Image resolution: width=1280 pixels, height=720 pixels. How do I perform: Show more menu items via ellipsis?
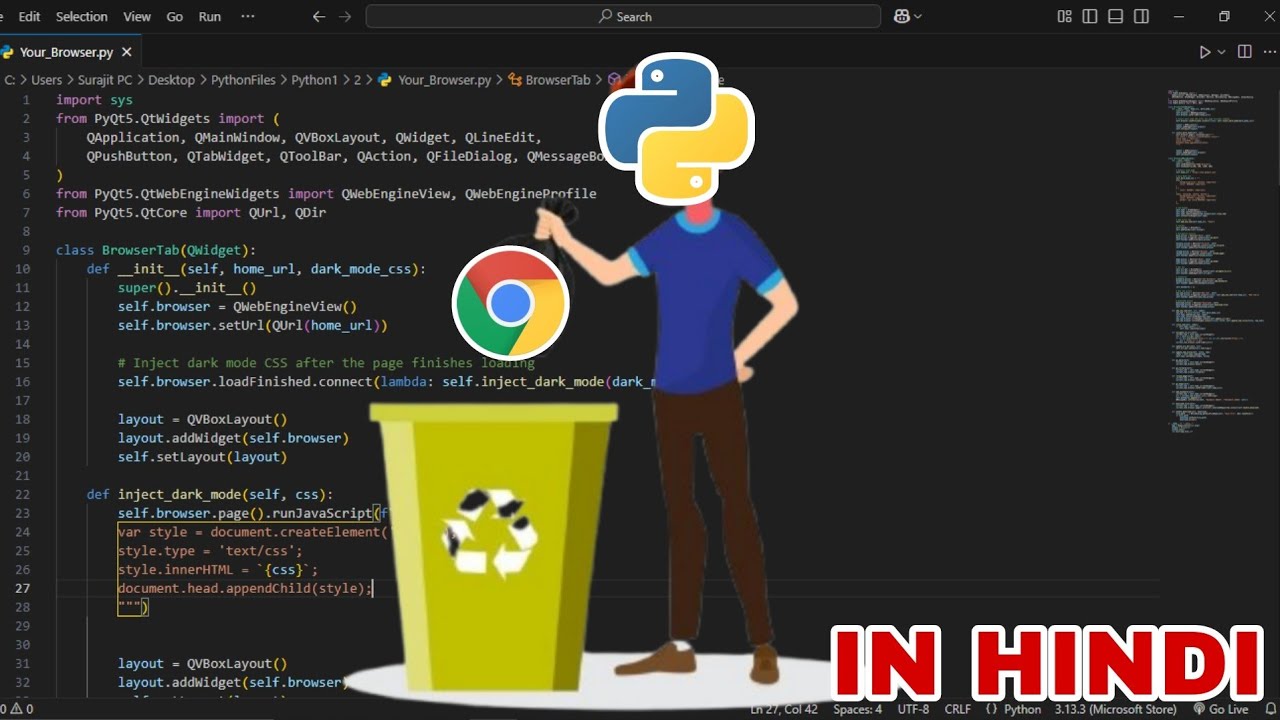[x=248, y=17]
